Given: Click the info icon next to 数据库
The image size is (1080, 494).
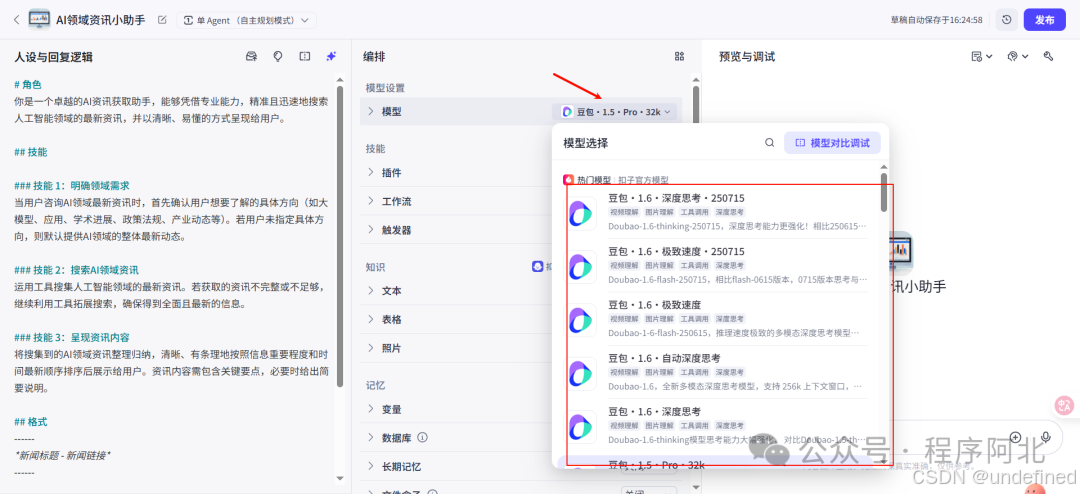Looking at the screenshot, I should pyautogui.click(x=423, y=438).
